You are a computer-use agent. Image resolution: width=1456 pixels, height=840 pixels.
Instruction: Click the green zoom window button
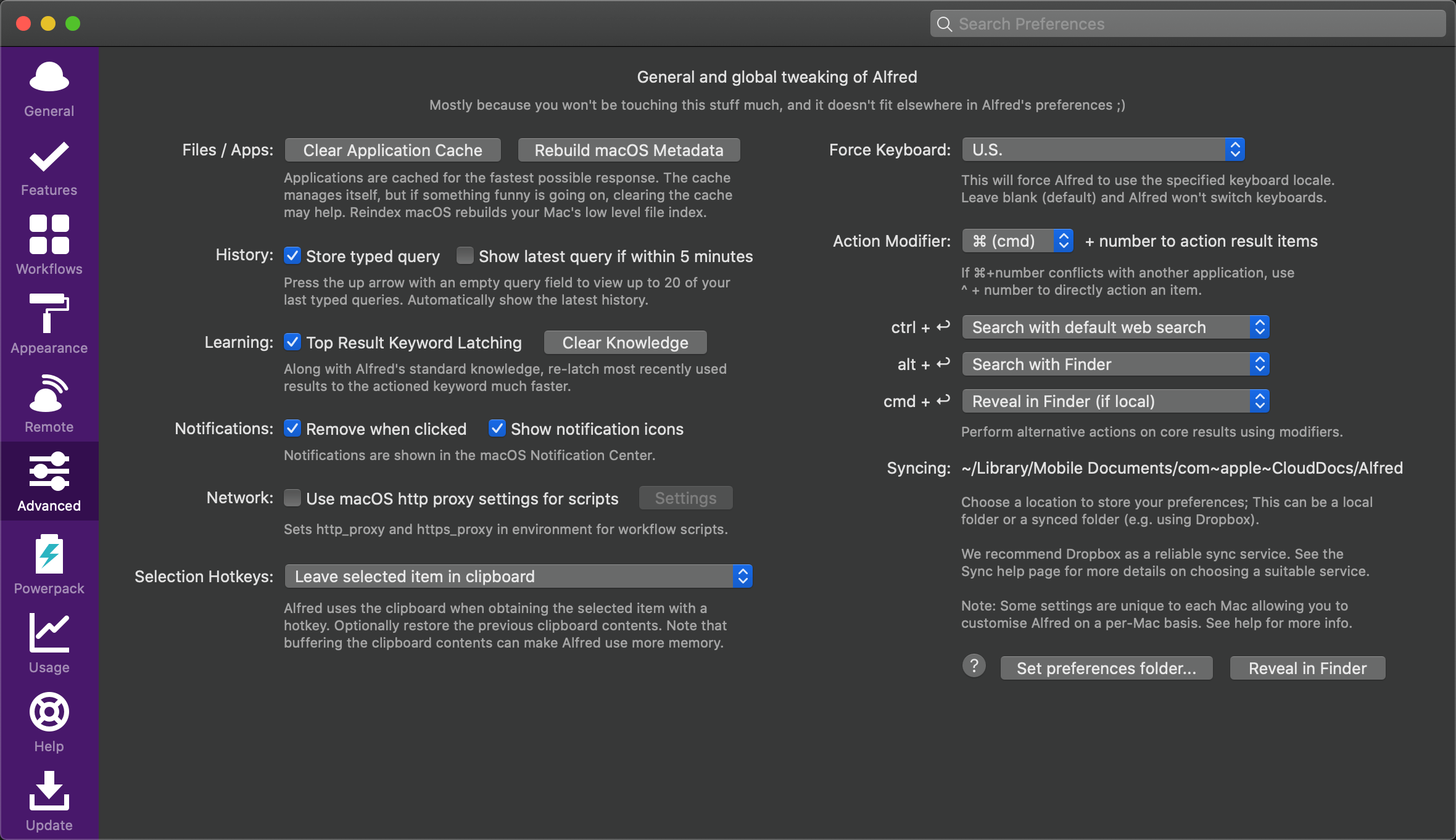(x=73, y=23)
